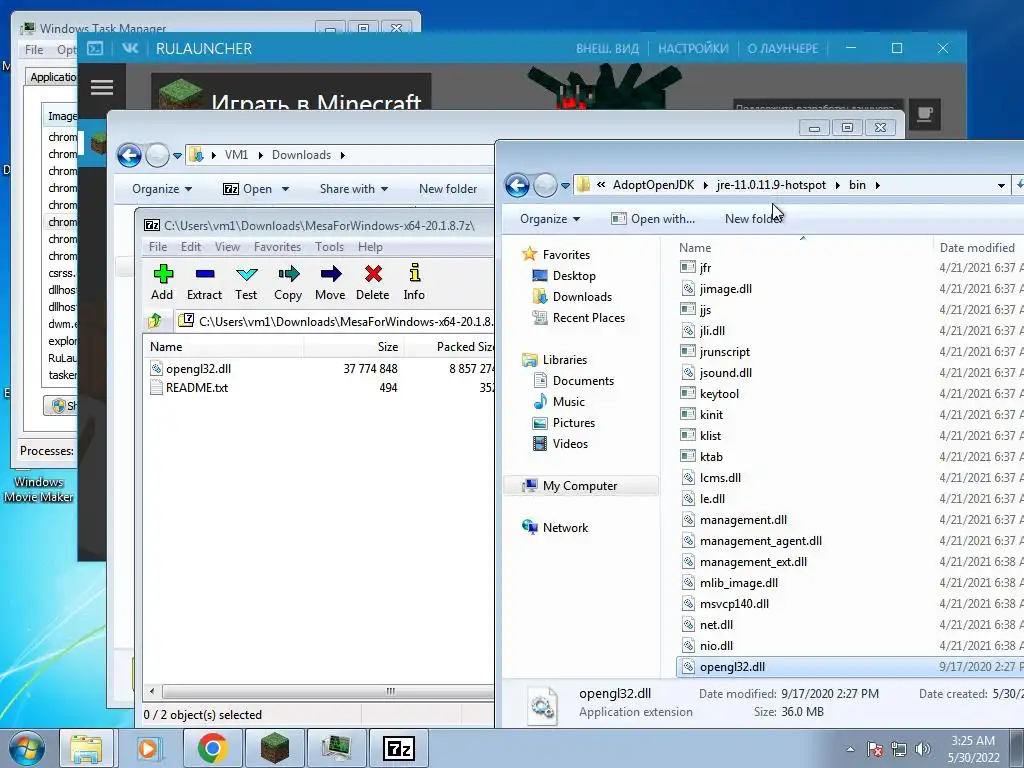Click the Move icon in 7-Zip
The height and width of the screenshot is (768, 1024).
[330, 274]
